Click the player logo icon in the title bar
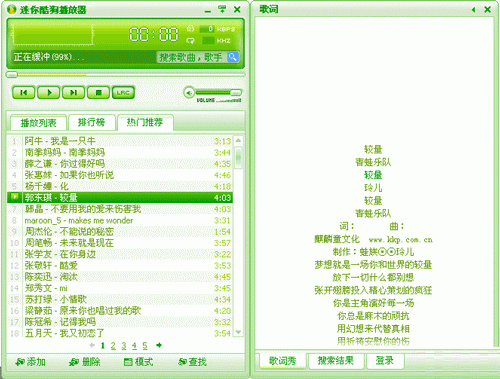The width and height of the screenshot is (500, 379). click(11, 10)
